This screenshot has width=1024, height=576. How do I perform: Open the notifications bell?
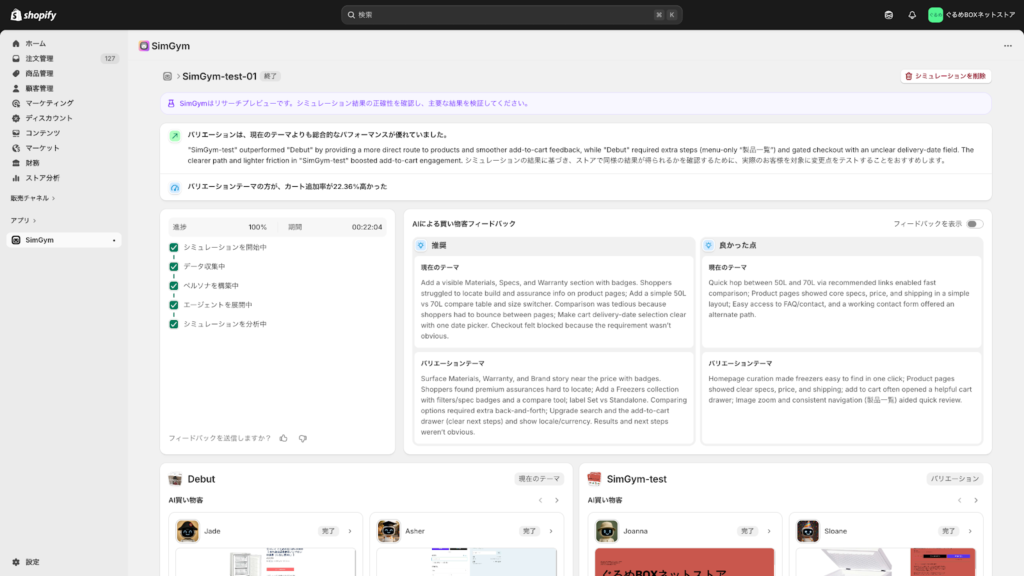click(x=912, y=15)
